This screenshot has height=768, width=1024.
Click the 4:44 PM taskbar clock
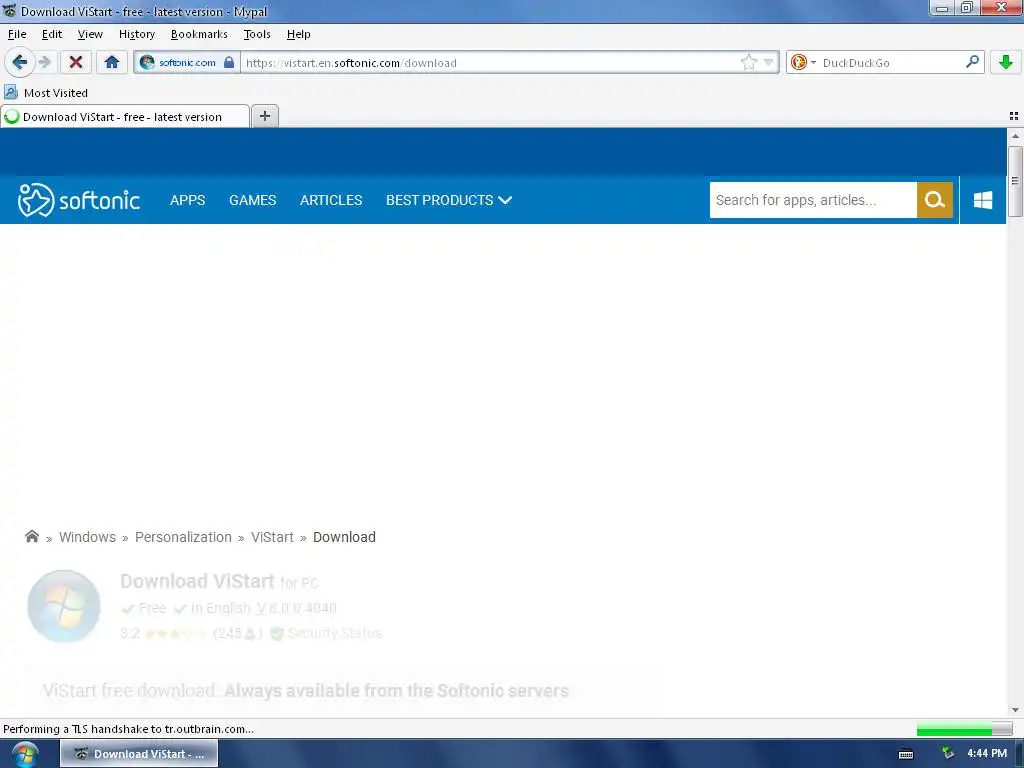[987, 754]
